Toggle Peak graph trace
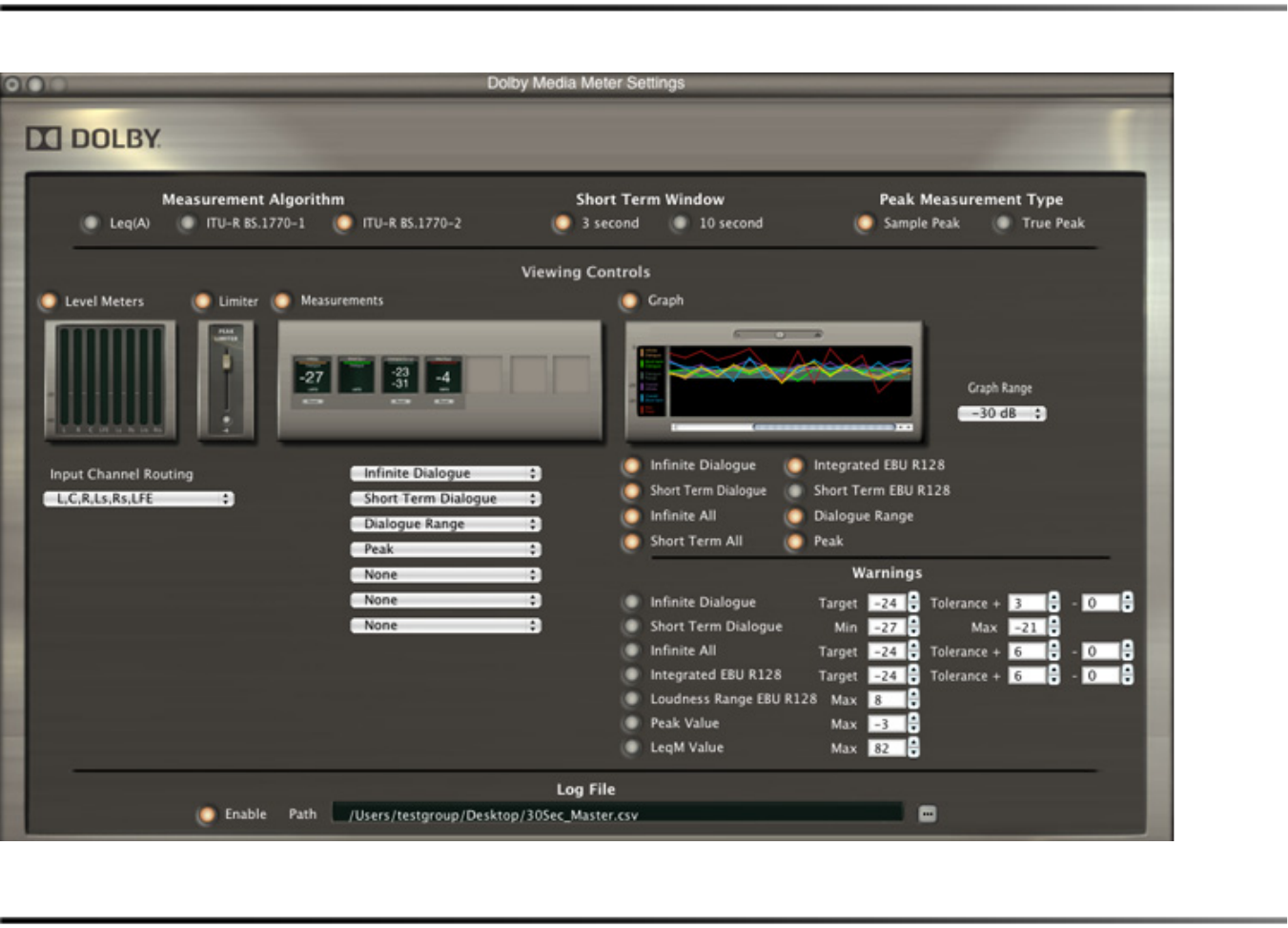The image size is (1288, 928). [x=794, y=542]
